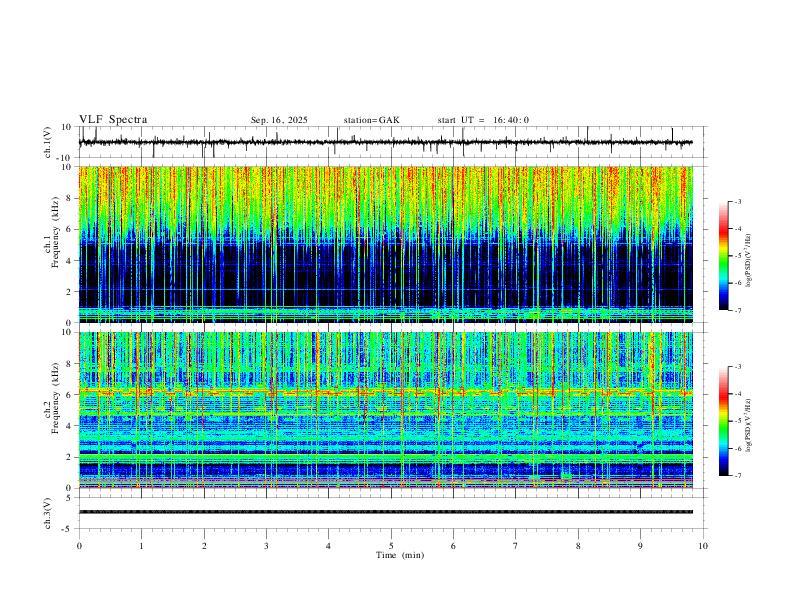Image resolution: width=792 pixels, height=612 pixels.
Task: Select the date text "Sep. 16, 2025"
Action: coord(279,120)
